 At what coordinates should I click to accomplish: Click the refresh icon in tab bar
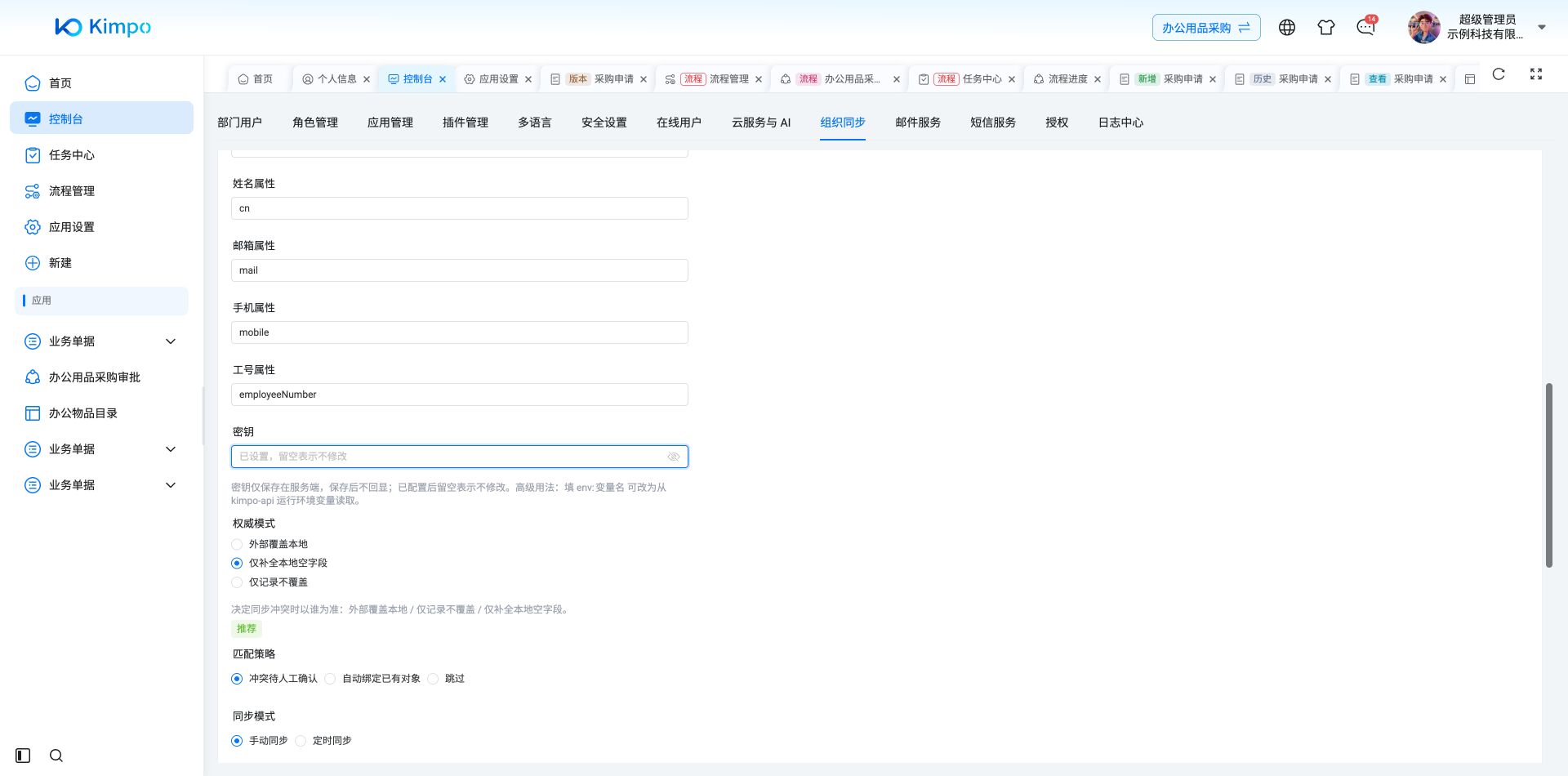point(1499,74)
